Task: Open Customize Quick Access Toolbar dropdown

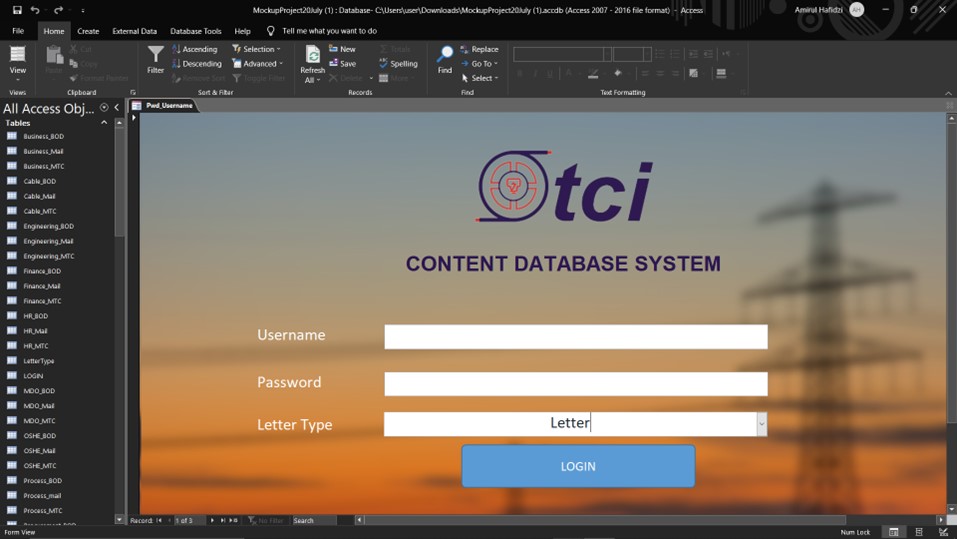Action: pos(82,10)
